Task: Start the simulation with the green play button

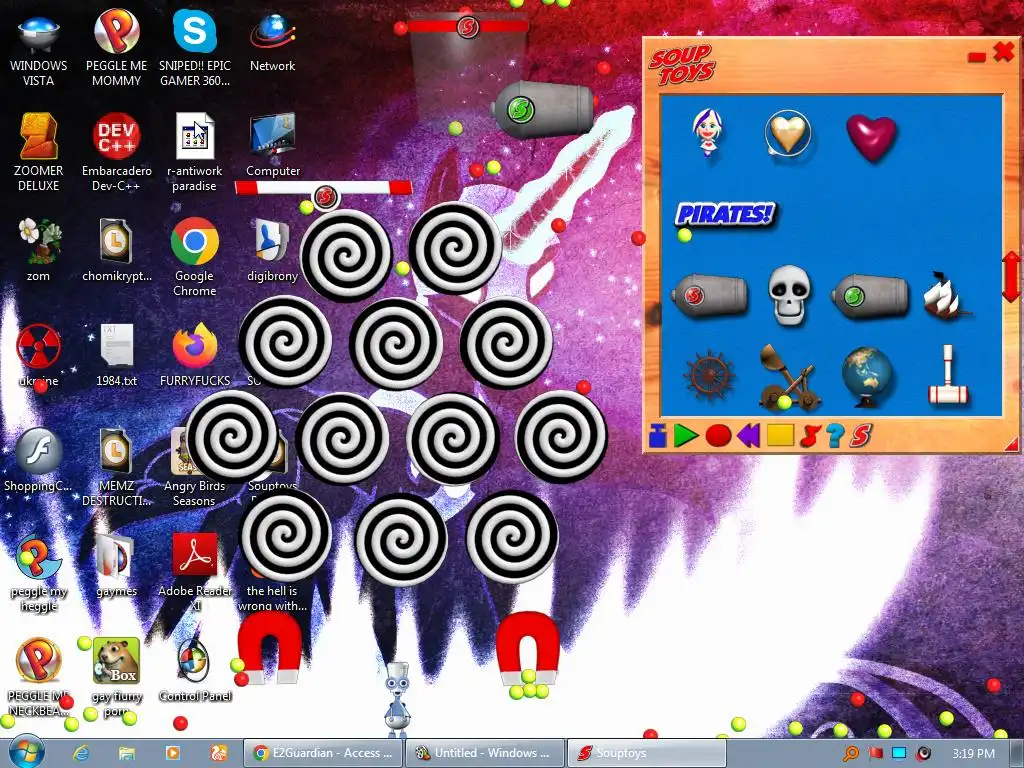Action: (686, 436)
